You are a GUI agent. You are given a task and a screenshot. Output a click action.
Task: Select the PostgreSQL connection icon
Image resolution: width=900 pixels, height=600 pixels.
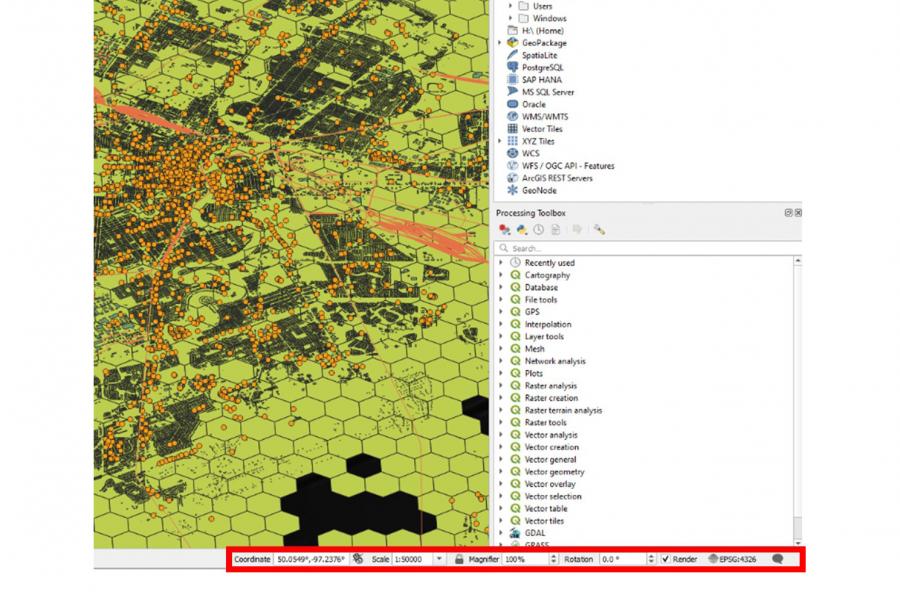pyautogui.click(x=511, y=68)
